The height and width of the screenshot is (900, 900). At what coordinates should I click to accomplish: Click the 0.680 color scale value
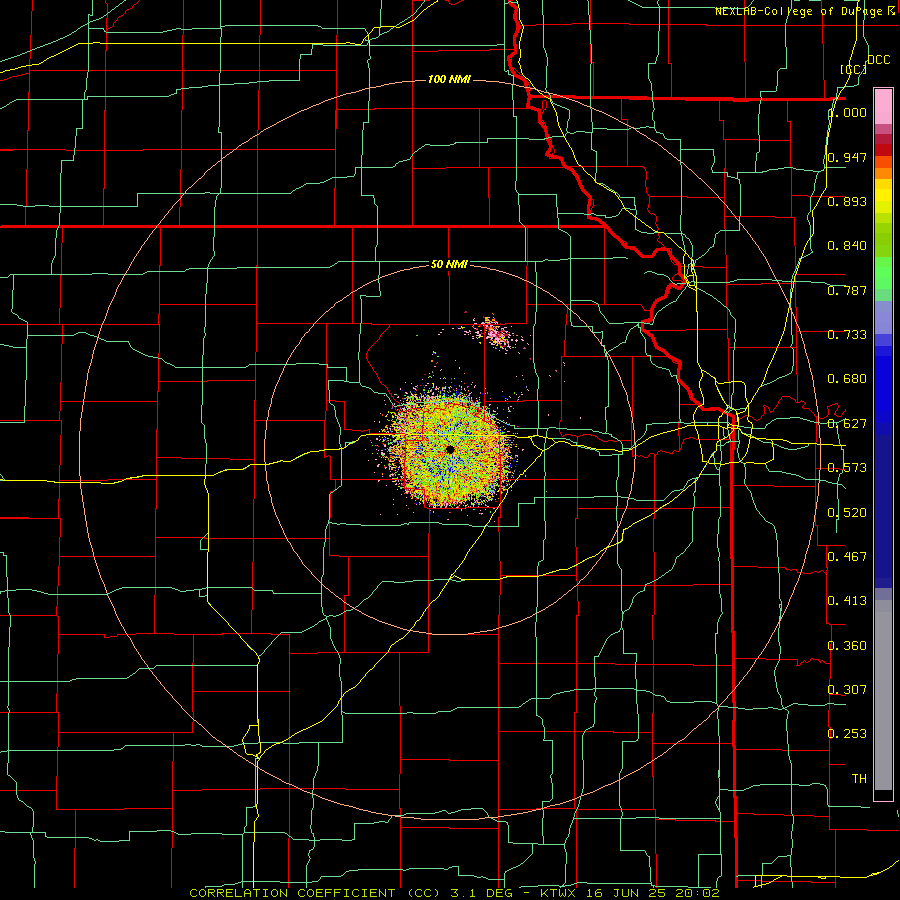pyautogui.click(x=847, y=379)
